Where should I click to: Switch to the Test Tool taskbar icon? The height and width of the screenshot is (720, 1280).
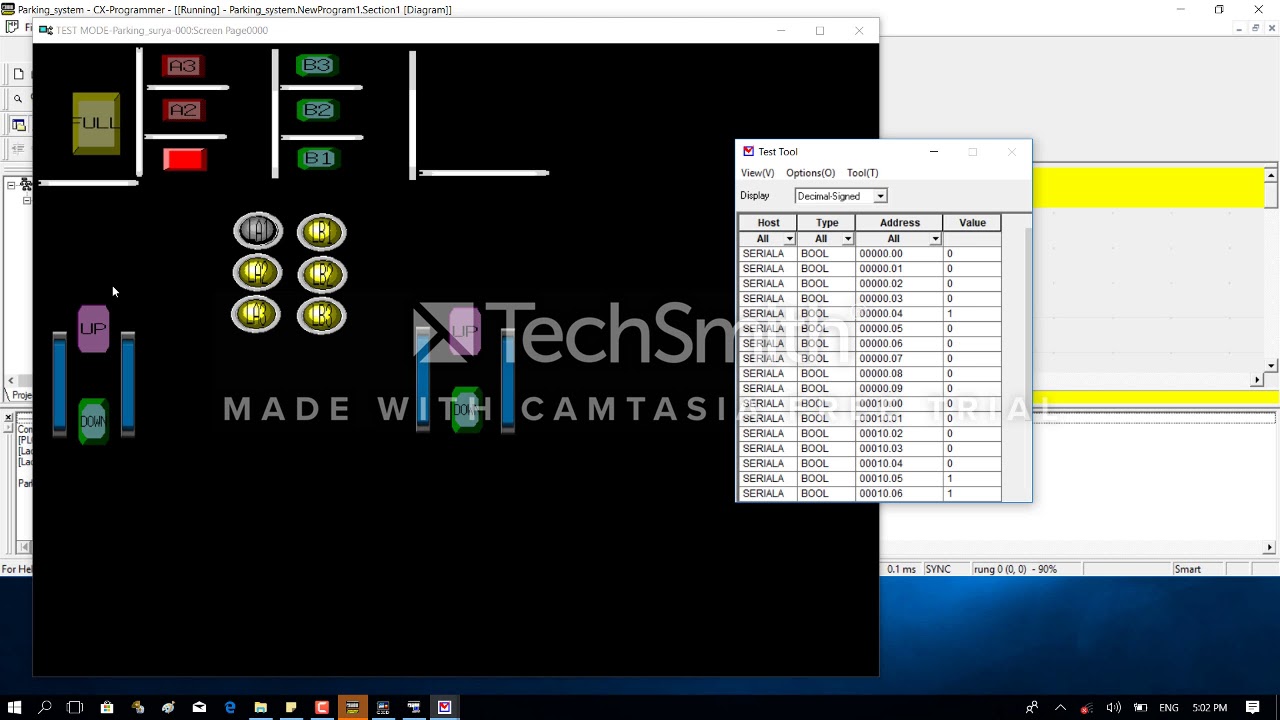coord(445,708)
